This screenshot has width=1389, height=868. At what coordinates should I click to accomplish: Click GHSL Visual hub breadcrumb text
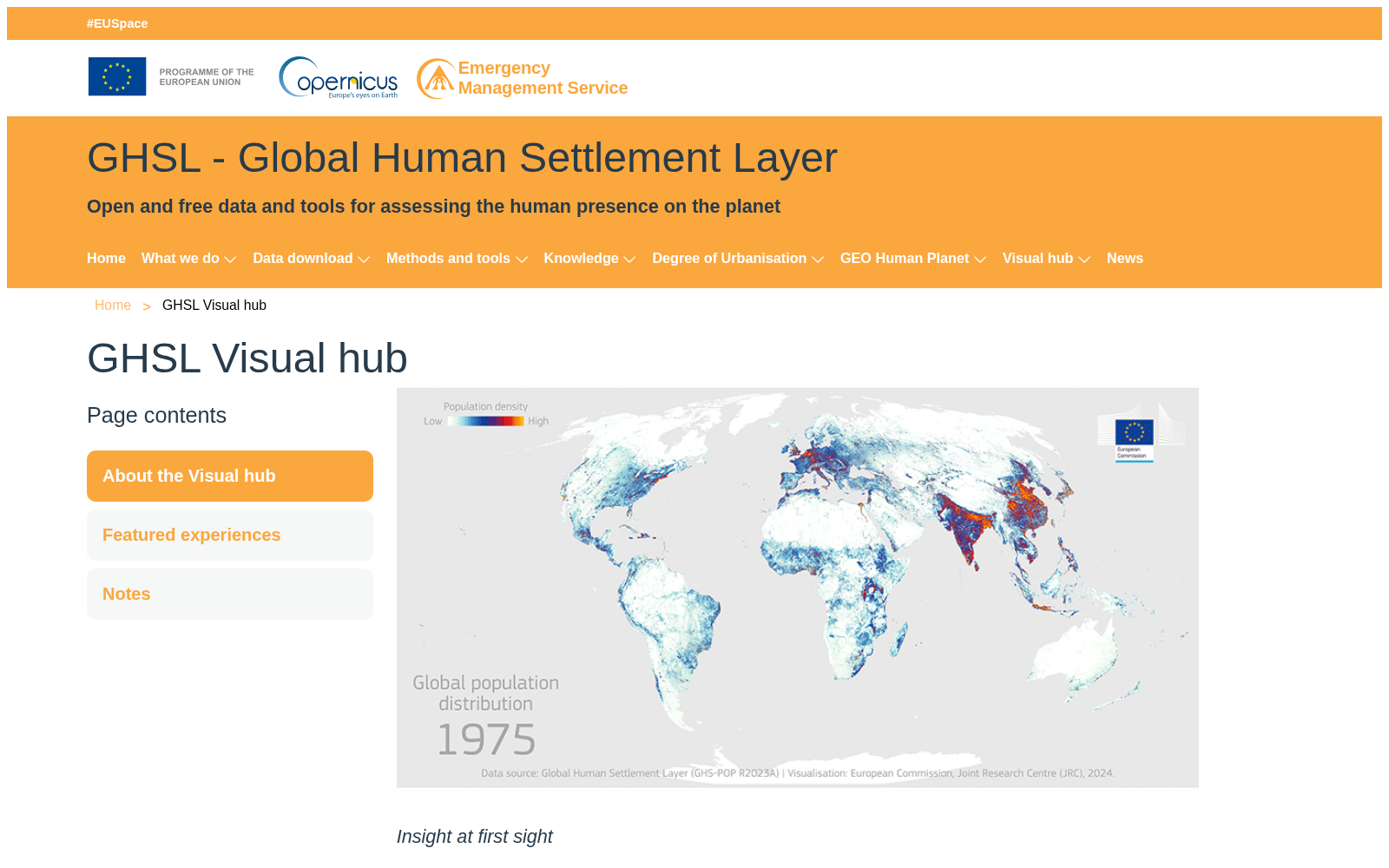pyautogui.click(x=214, y=306)
